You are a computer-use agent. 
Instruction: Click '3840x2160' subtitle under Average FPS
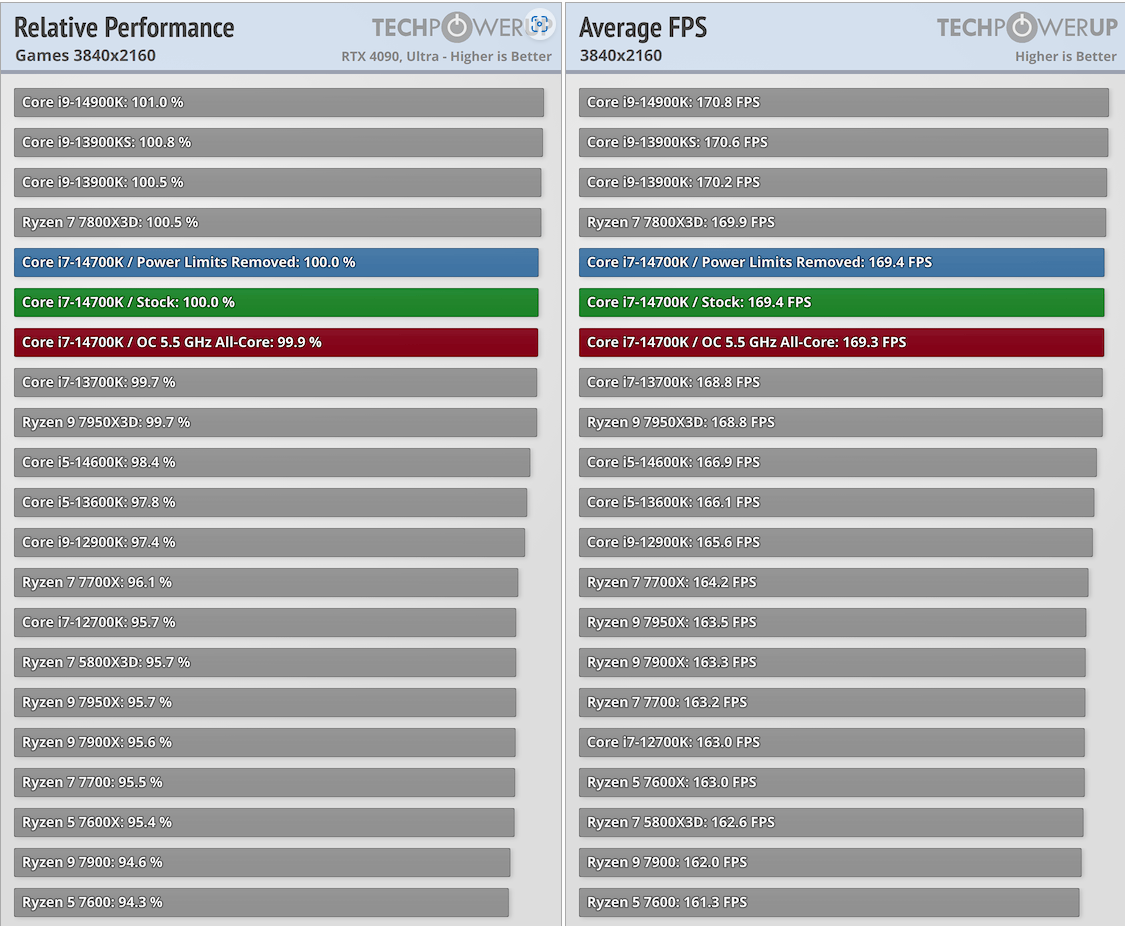621,55
